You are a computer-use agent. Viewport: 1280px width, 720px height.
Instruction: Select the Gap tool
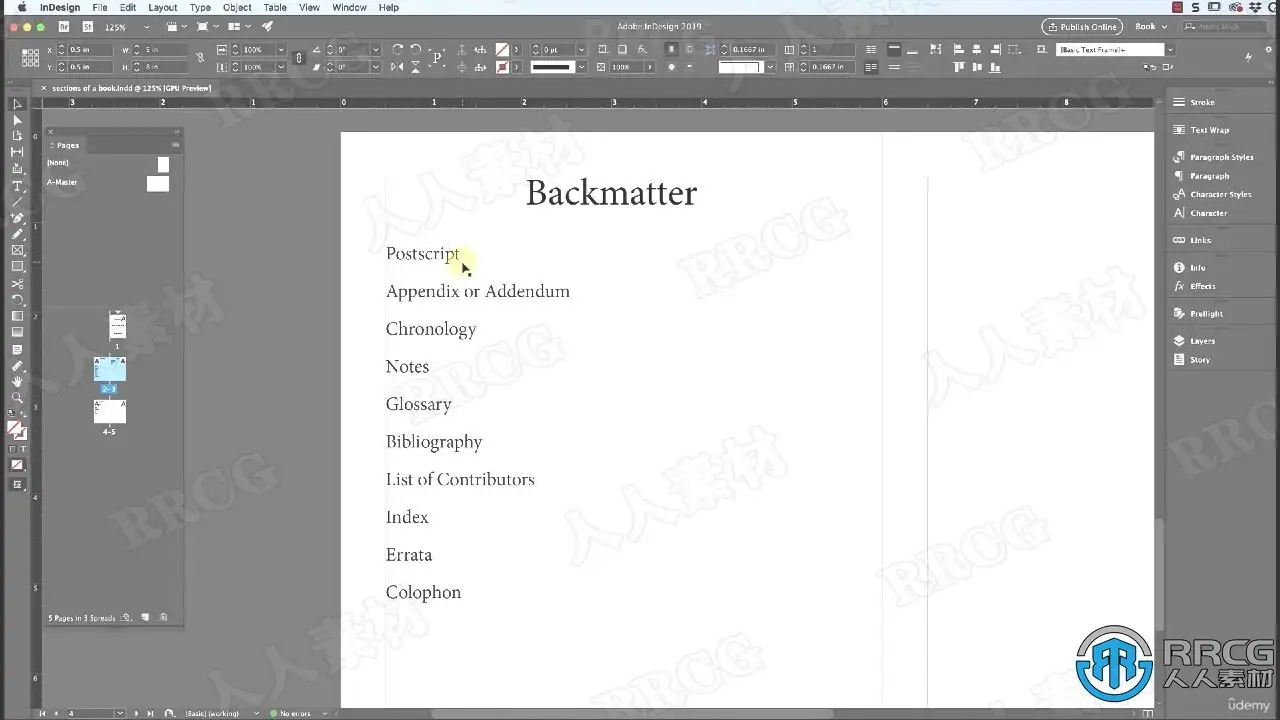(17, 152)
